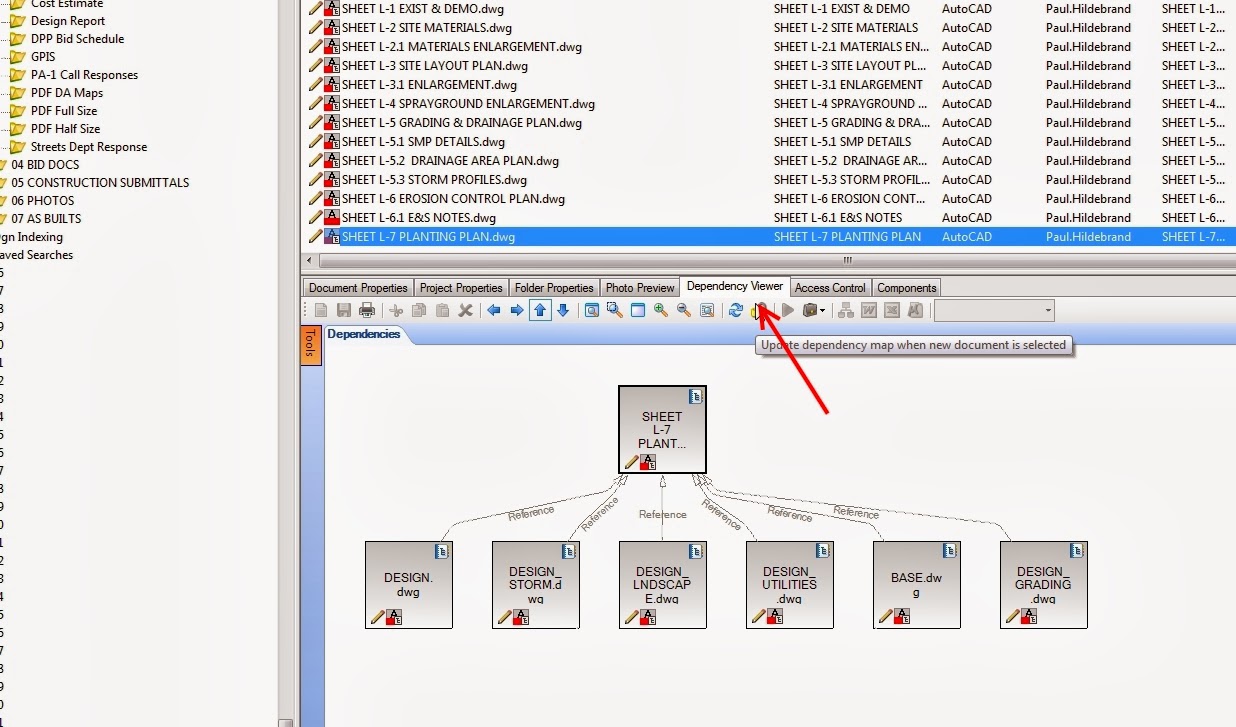
Task: Click the zoom in magnifier icon
Action: (x=661, y=311)
